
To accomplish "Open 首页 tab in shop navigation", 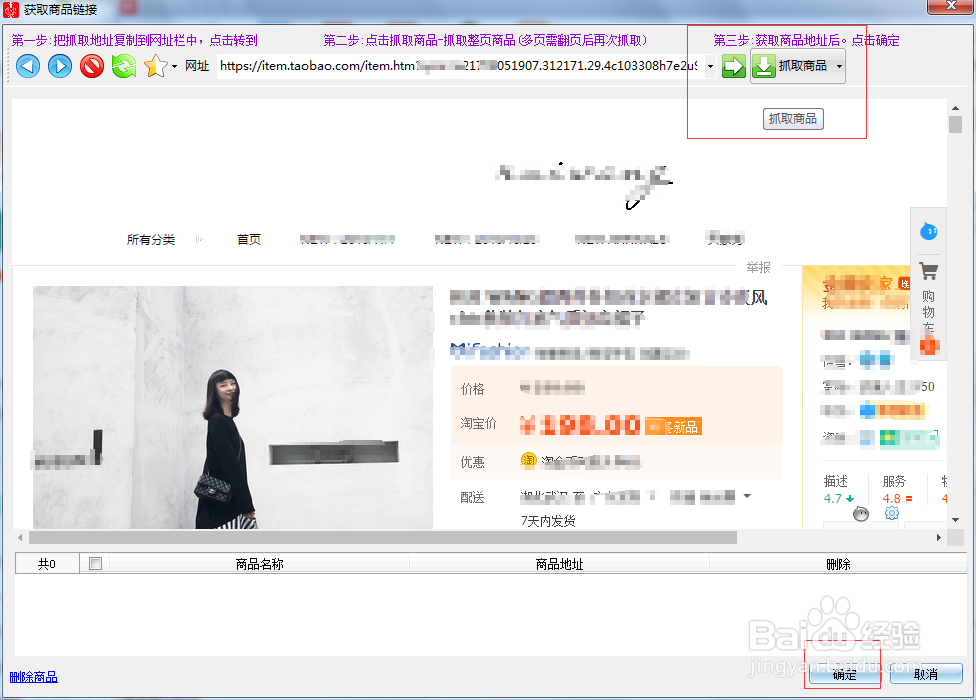I will [x=249, y=240].
